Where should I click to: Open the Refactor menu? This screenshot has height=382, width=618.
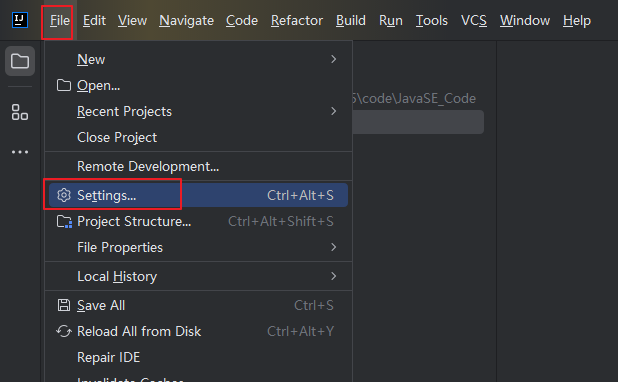point(297,20)
